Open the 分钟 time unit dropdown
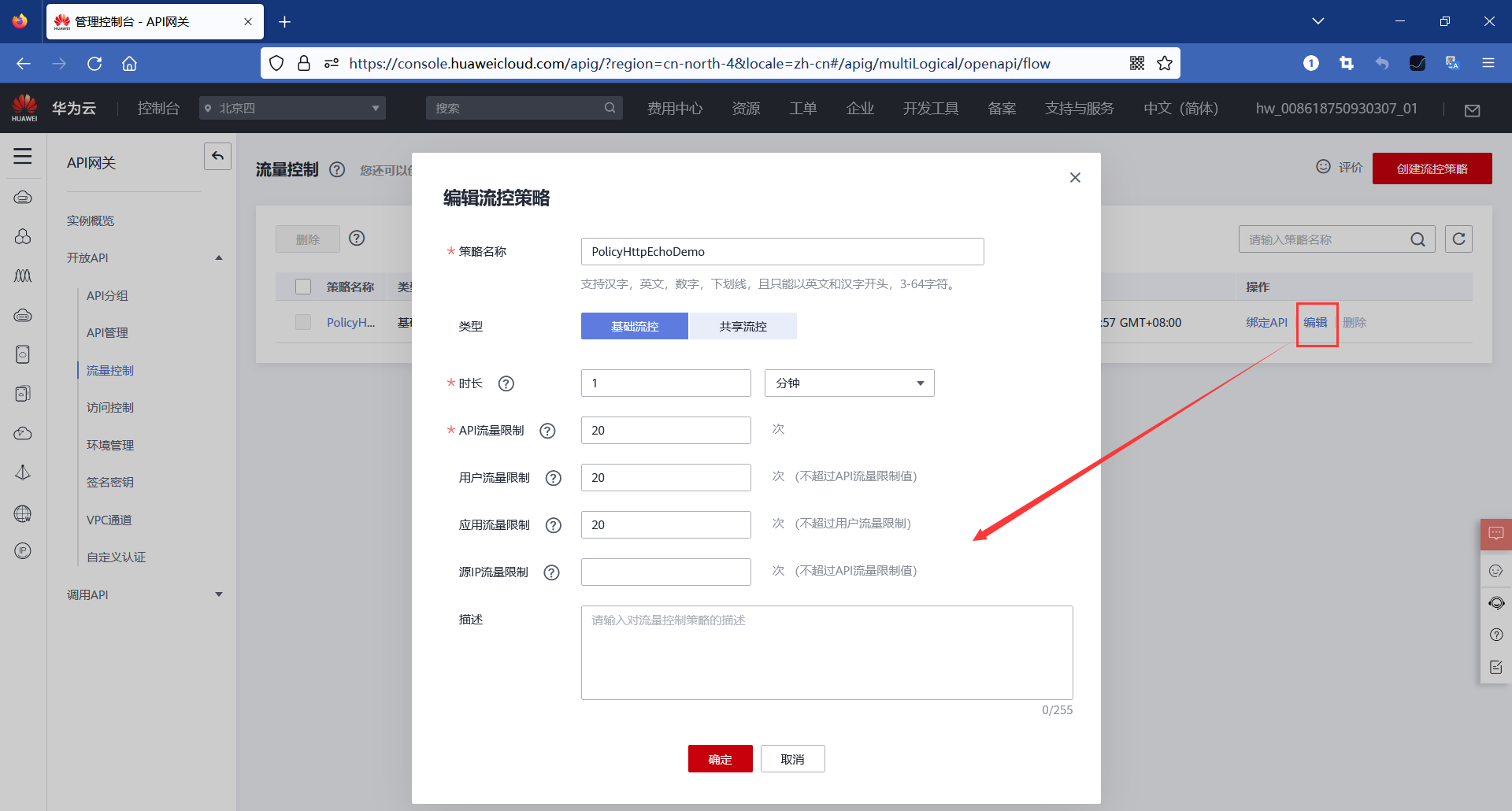 (849, 383)
